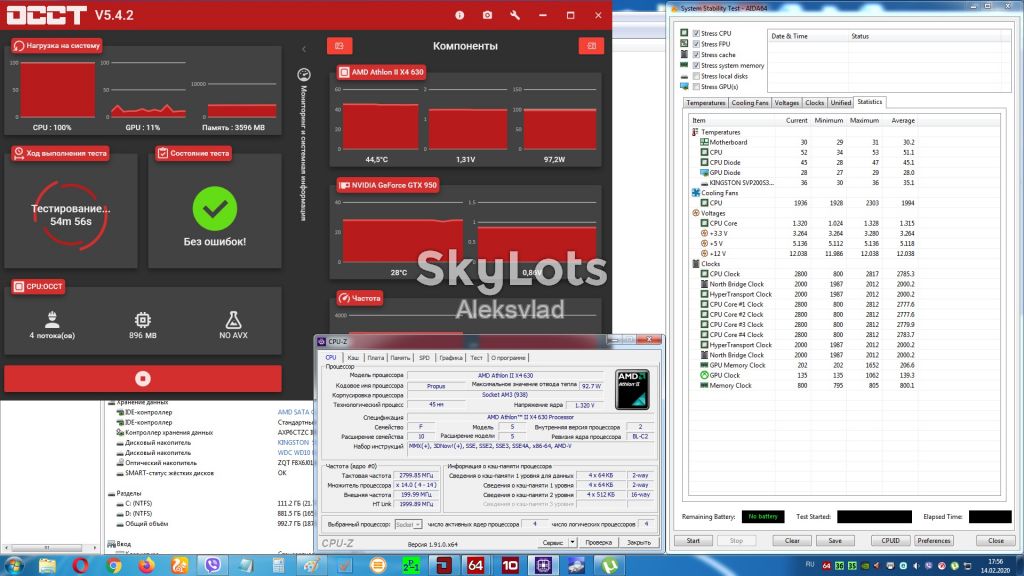The image size is (1024, 576).
Task: Switch to the Temperatures tab in AIDA64
Action: (x=705, y=103)
